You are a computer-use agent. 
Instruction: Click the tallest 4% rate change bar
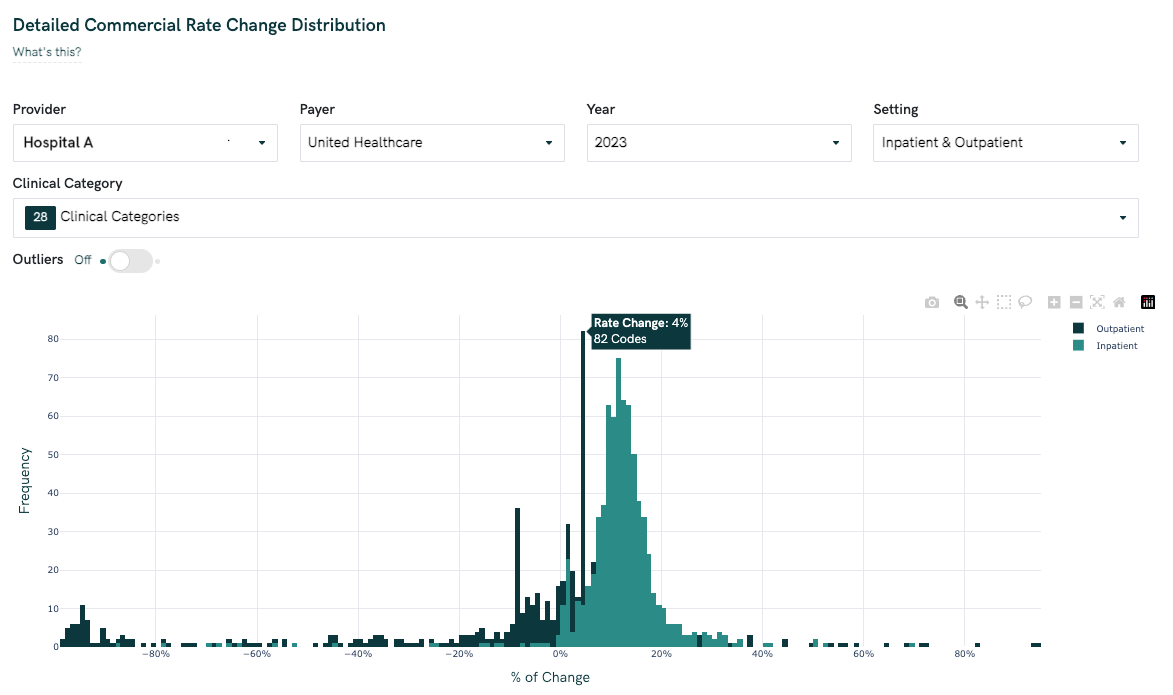[x=583, y=480]
